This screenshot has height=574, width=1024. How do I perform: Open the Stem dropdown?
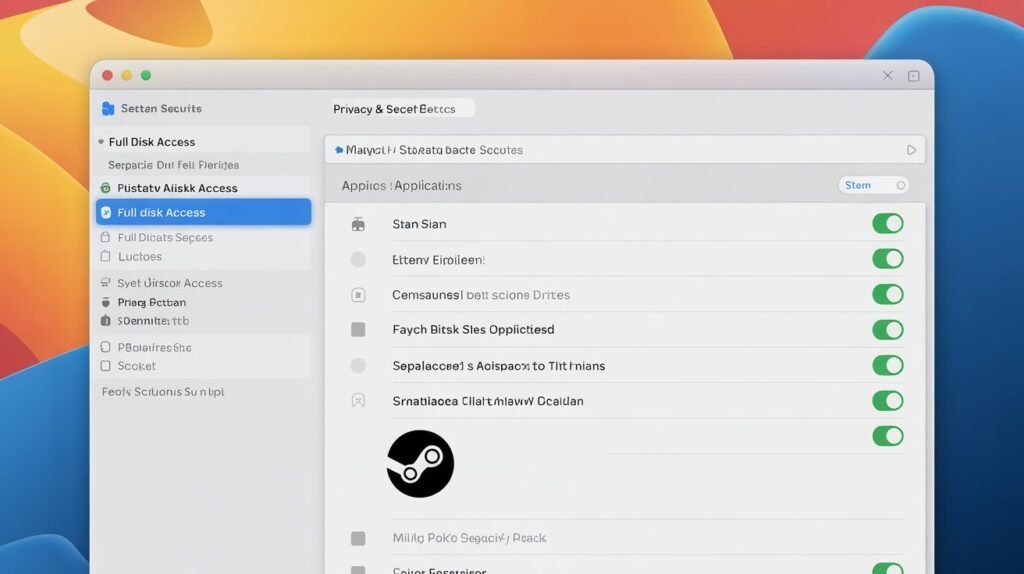pos(873,185)
